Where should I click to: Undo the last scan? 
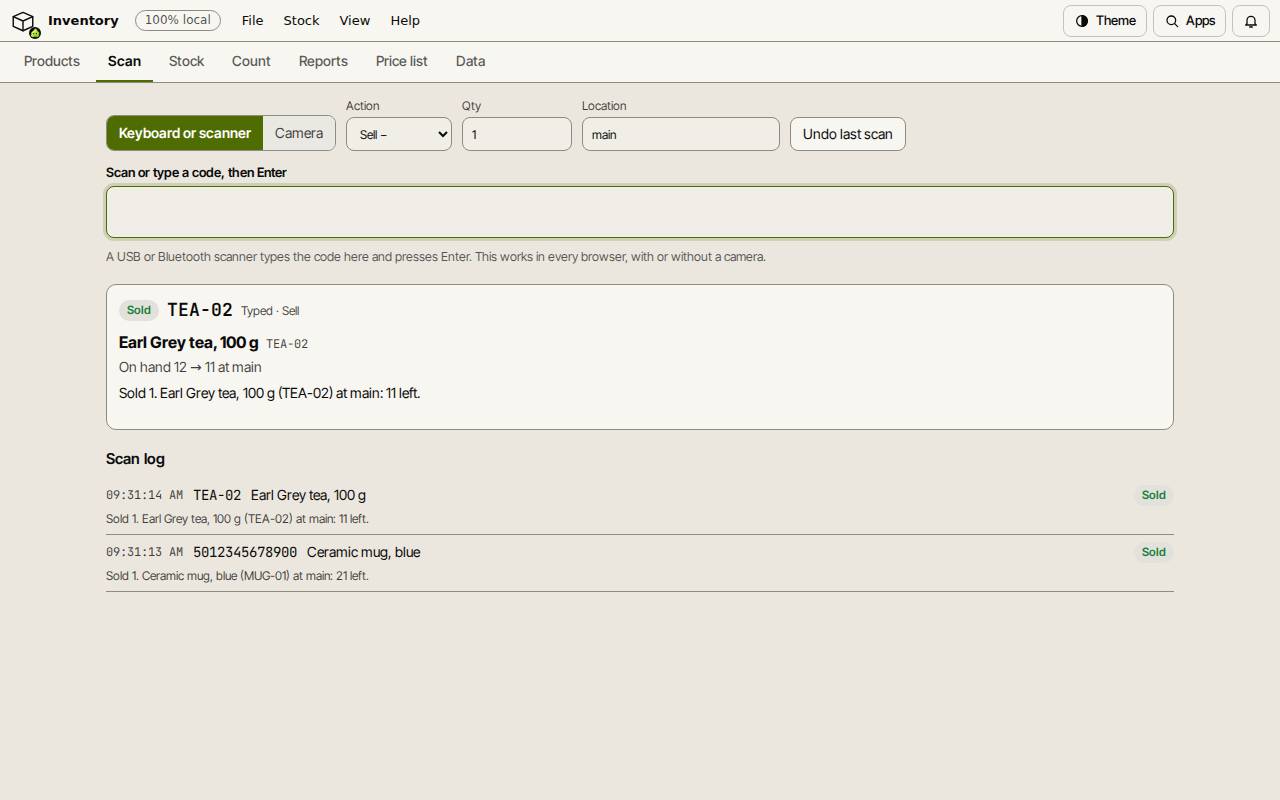click(848, 134)
